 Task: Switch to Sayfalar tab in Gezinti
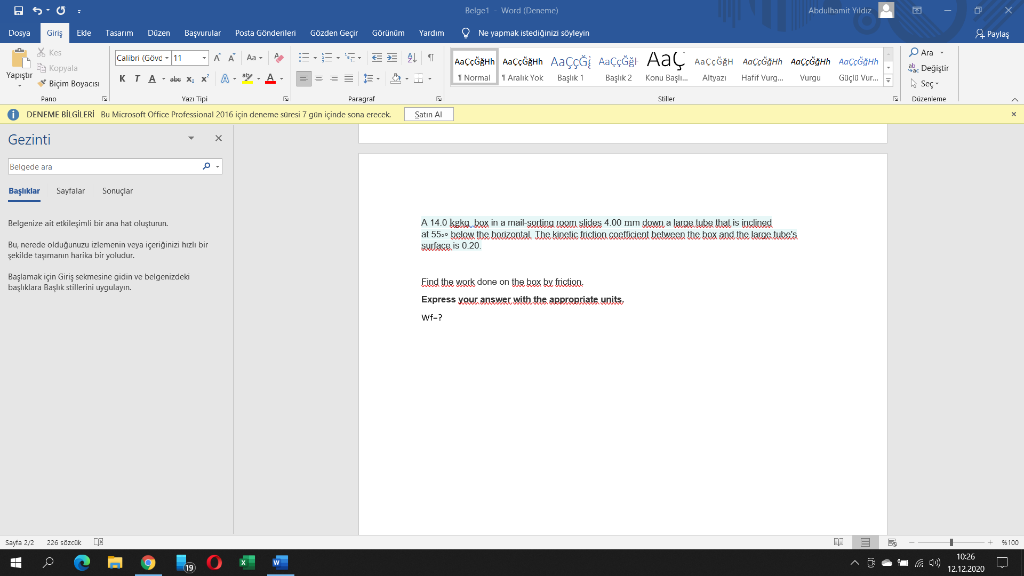point(71,191)
